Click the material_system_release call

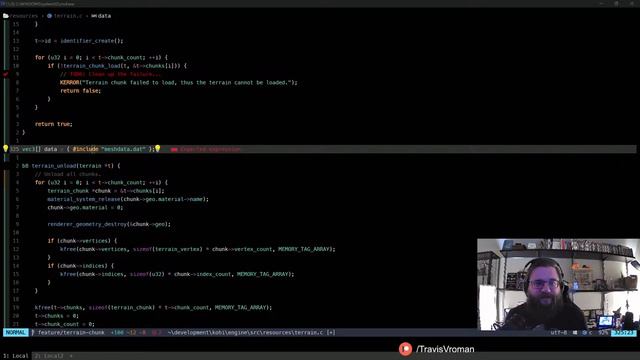pos(128,199)
